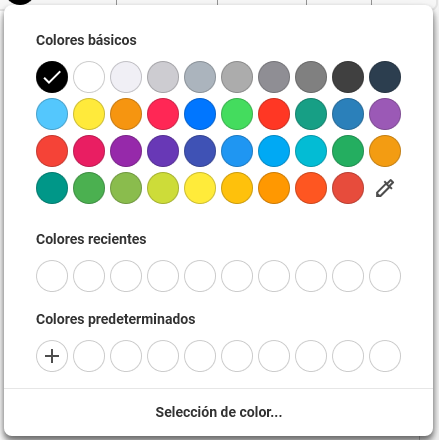This screenshot has height=440, width=439.
Task: Choose the lime yellow-green swatch in the bottom row
Action: pos(163,188)
